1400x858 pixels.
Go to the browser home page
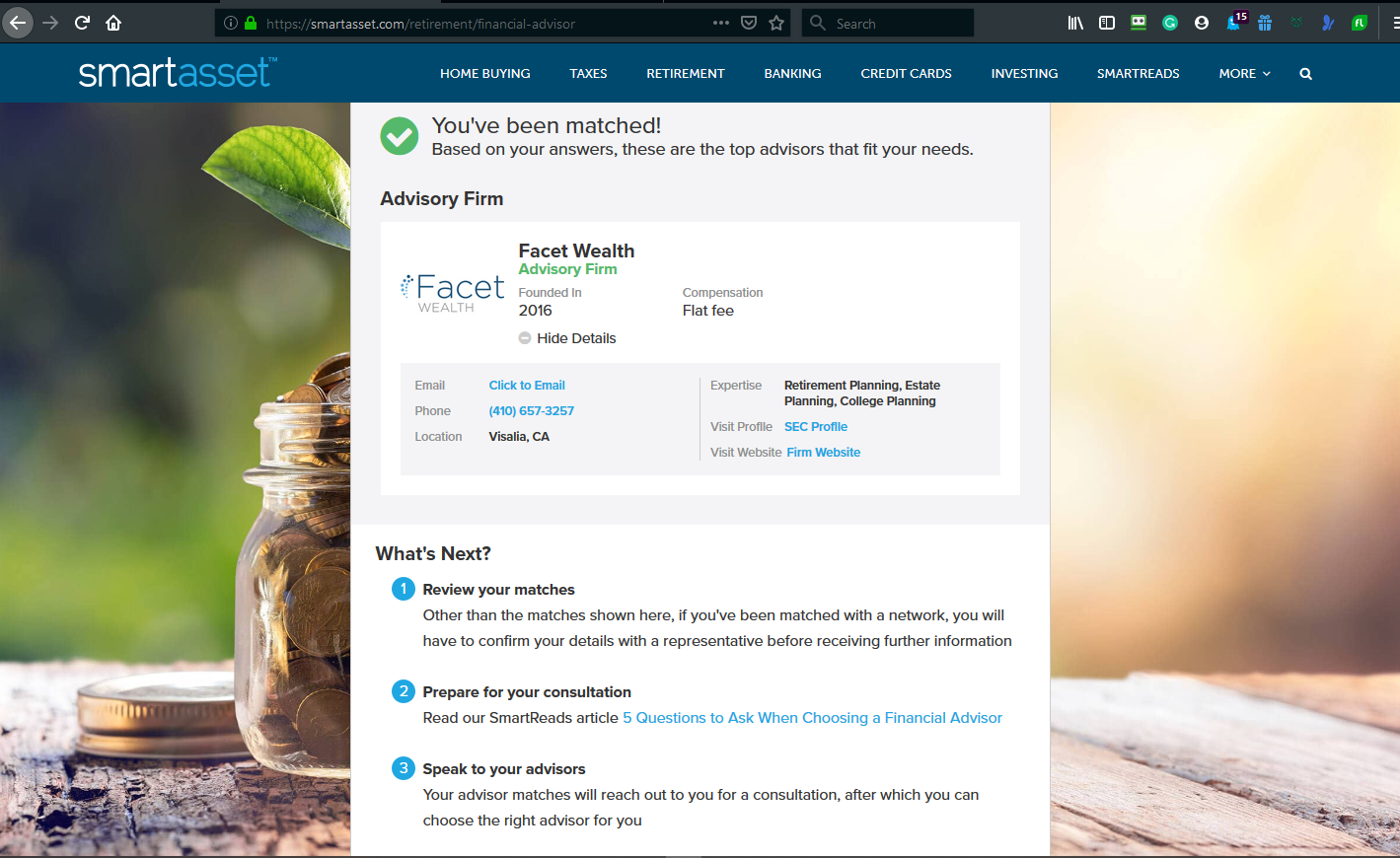tap(113, 23)
